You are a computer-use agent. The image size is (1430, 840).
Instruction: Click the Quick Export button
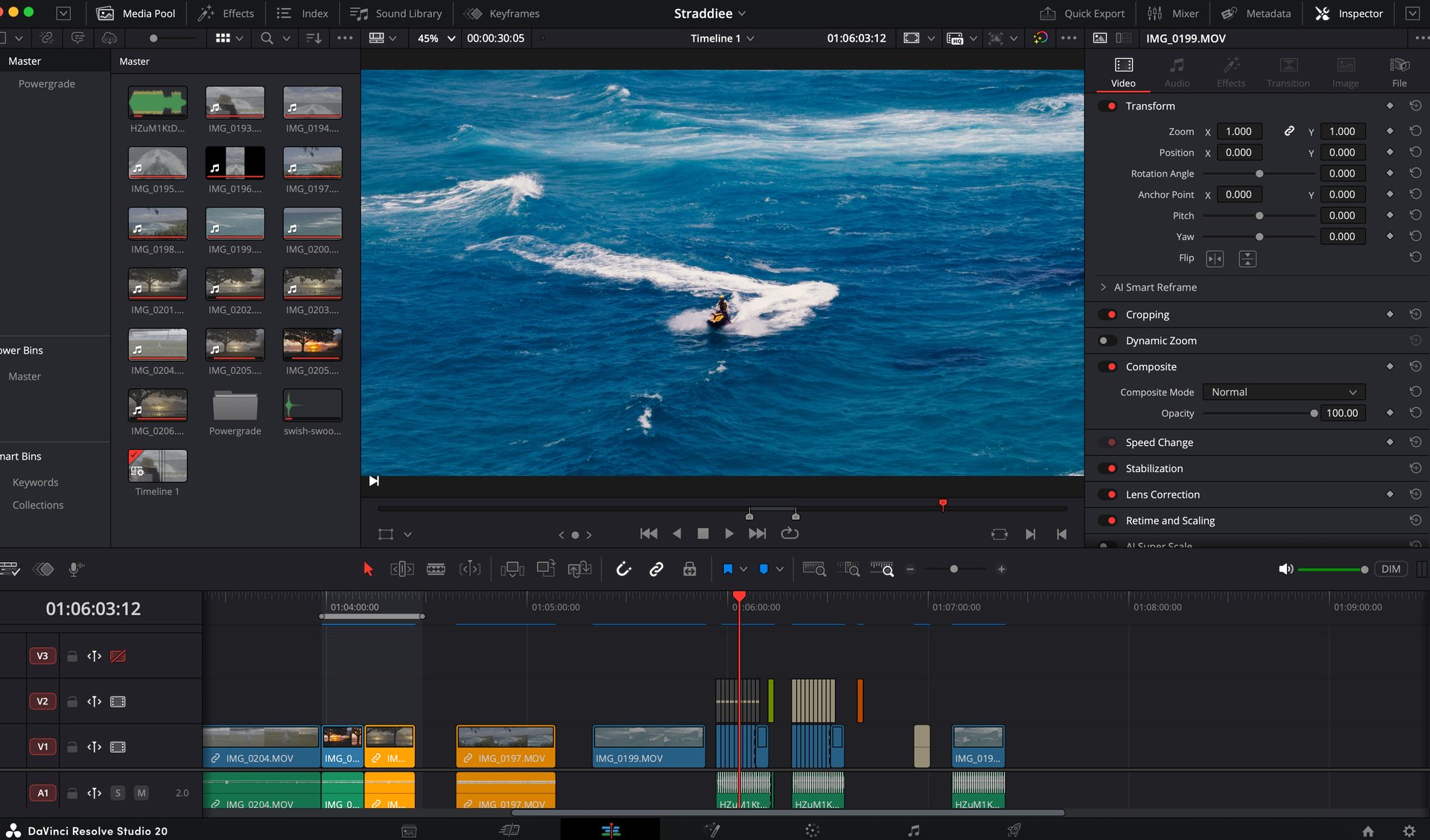(1082, 13)
